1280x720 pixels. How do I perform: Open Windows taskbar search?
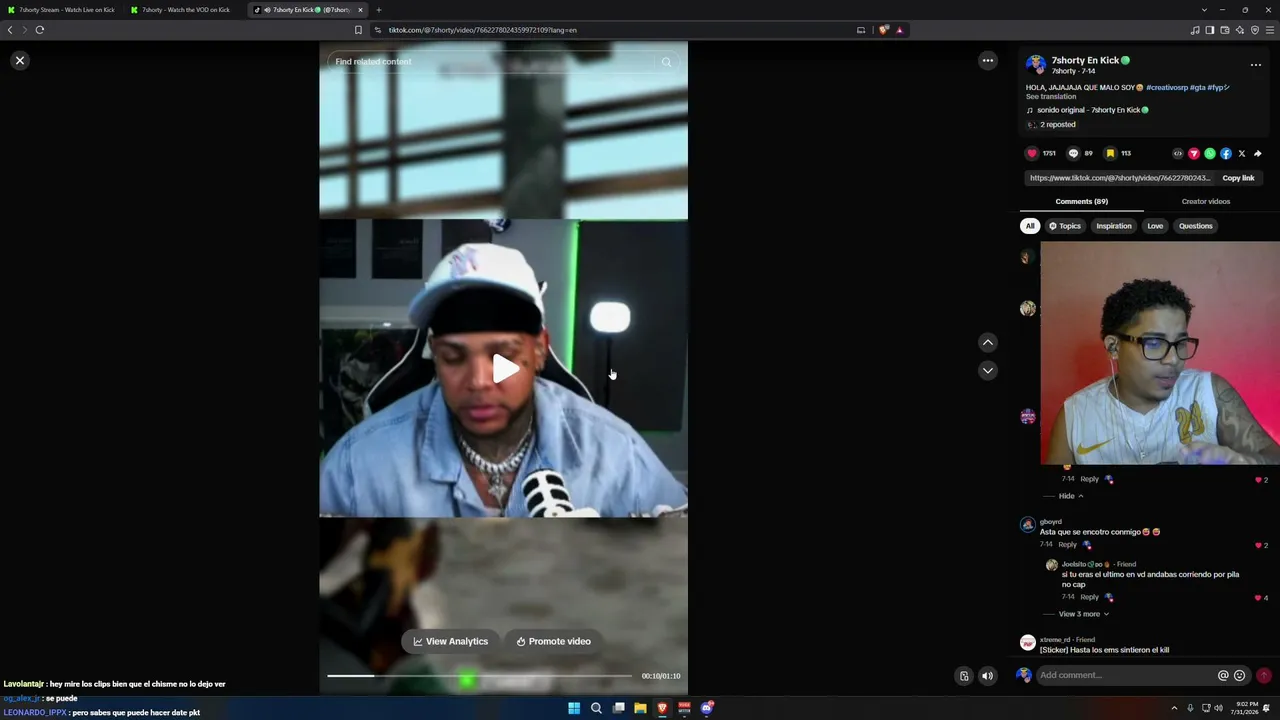[x=596, y=708]
